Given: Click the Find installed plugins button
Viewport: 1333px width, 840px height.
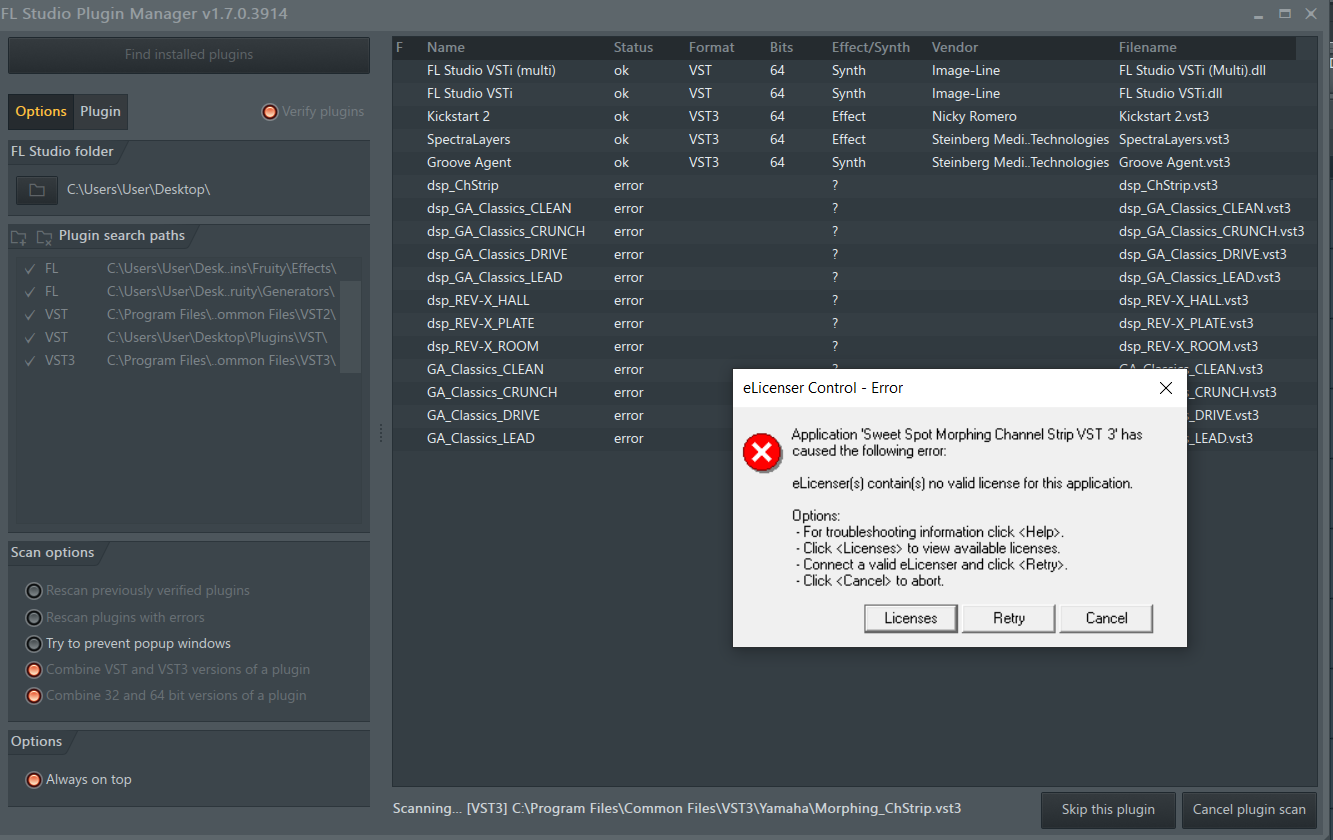Looking at the screenshot, I should (x=189, y=55).
